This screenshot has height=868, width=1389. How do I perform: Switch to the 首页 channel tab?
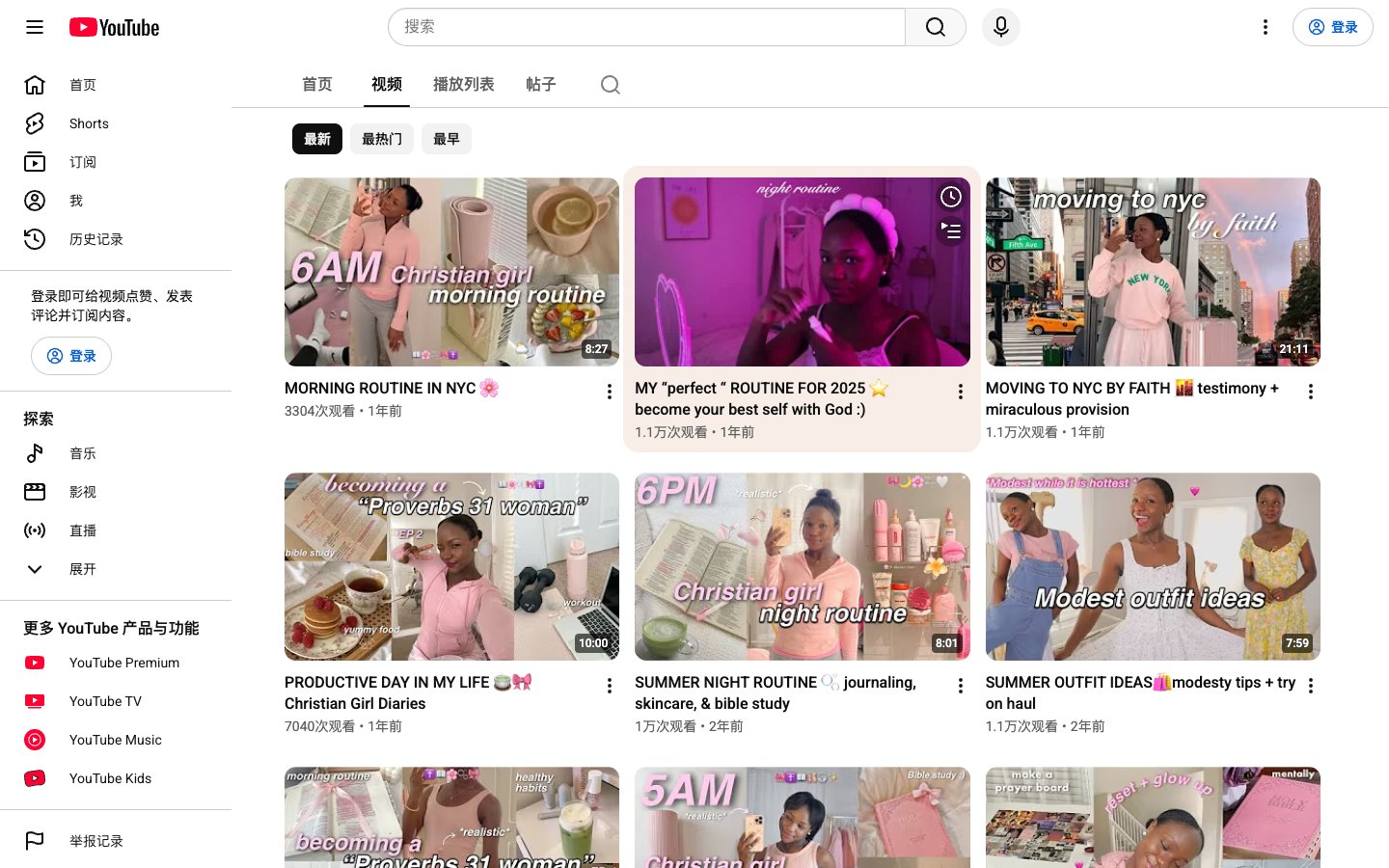[317, 85]
